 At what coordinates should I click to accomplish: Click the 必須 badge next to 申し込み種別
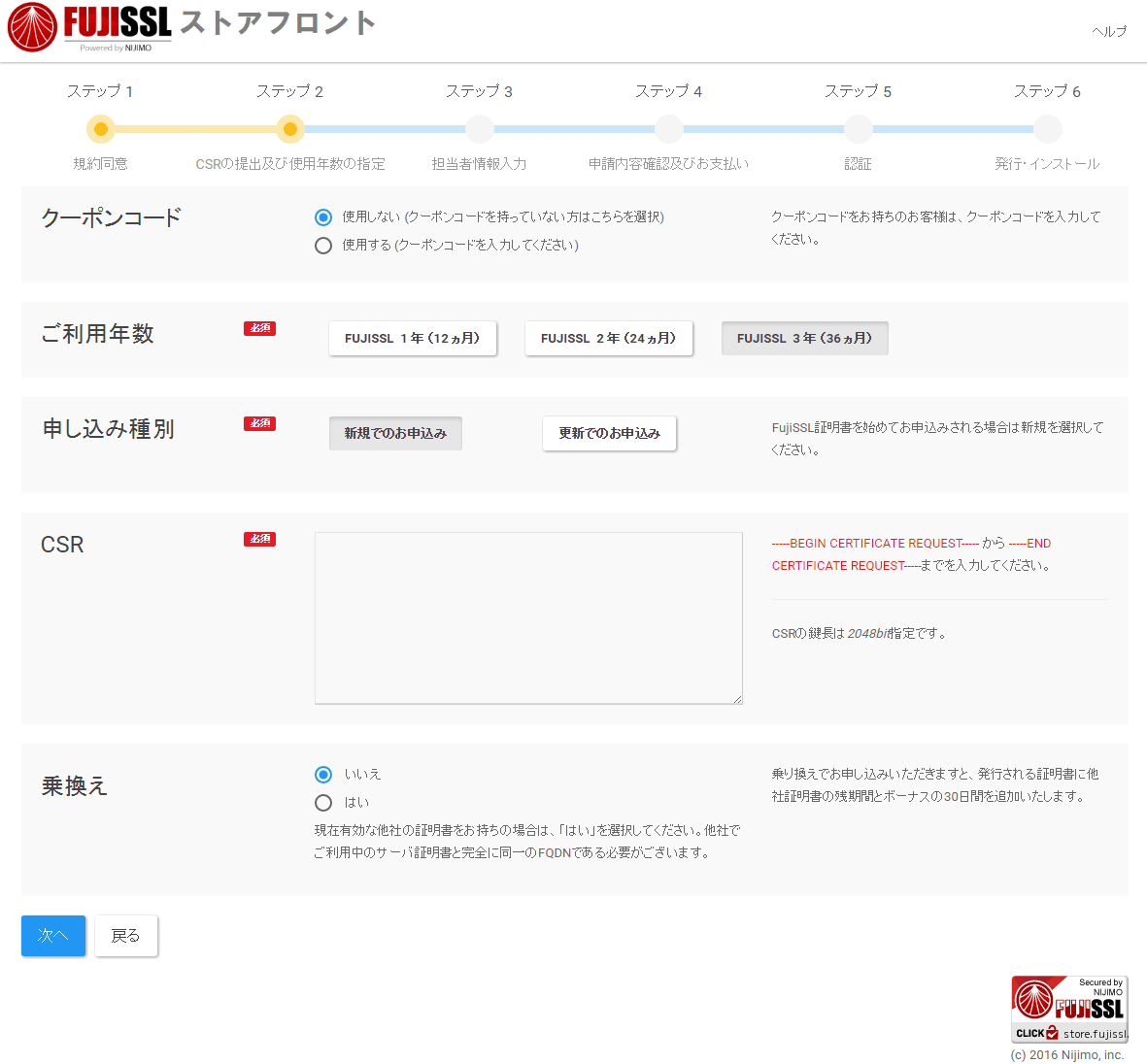click(259, 423)
